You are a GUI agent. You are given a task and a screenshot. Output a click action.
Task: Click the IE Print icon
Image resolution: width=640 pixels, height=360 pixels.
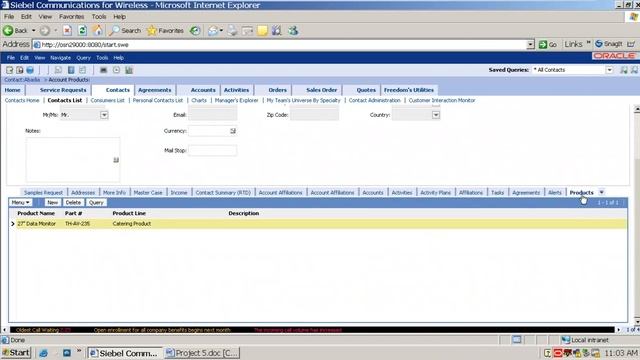pyautogui.click(x=232, y=31)
